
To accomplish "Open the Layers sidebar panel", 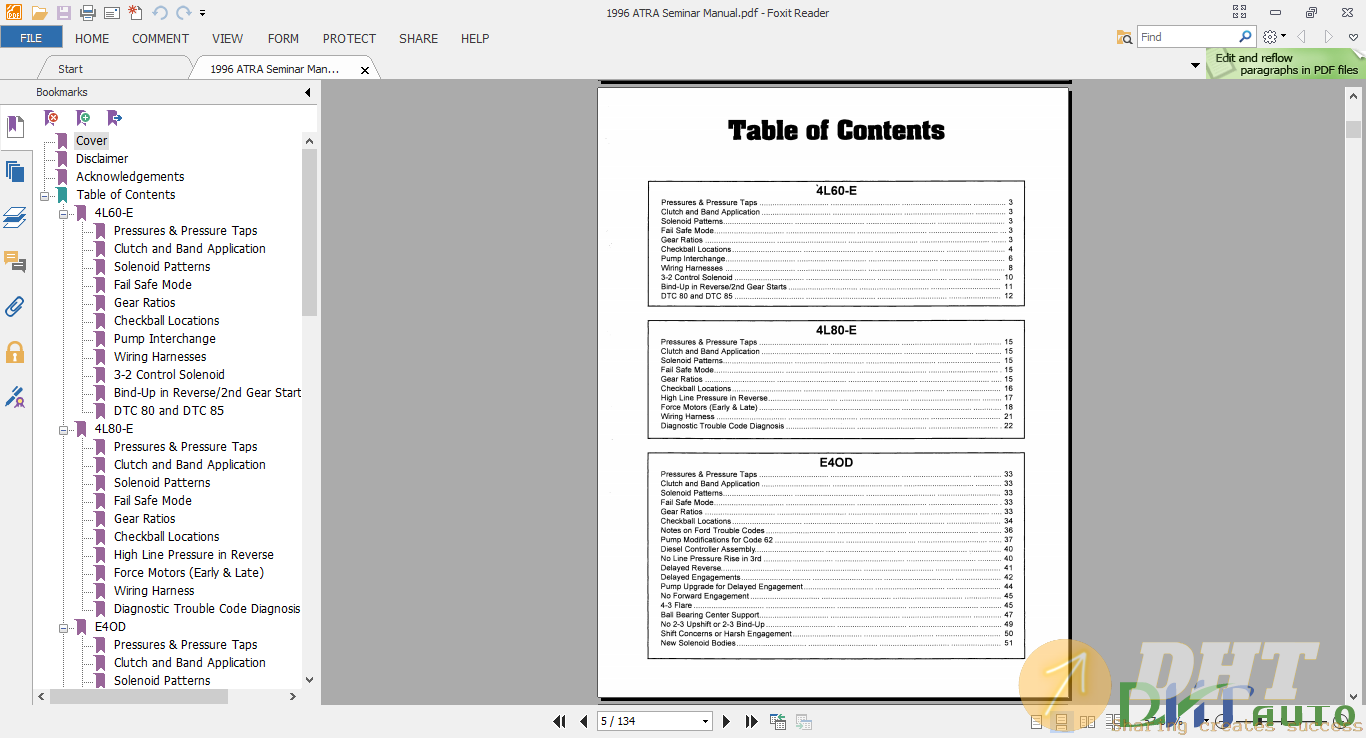I will (15, 217).
